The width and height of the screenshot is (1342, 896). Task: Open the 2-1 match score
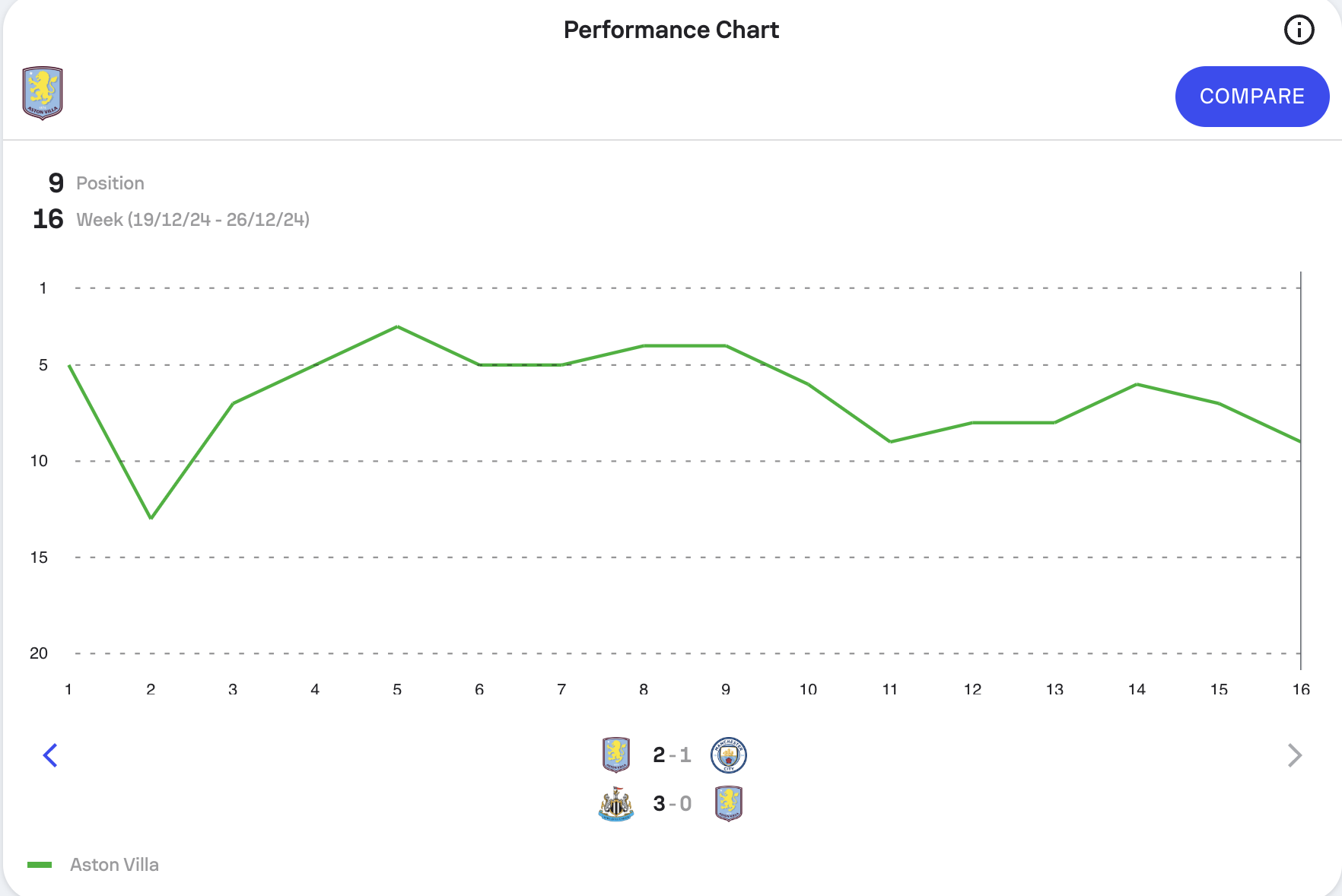tap(672, 755)
